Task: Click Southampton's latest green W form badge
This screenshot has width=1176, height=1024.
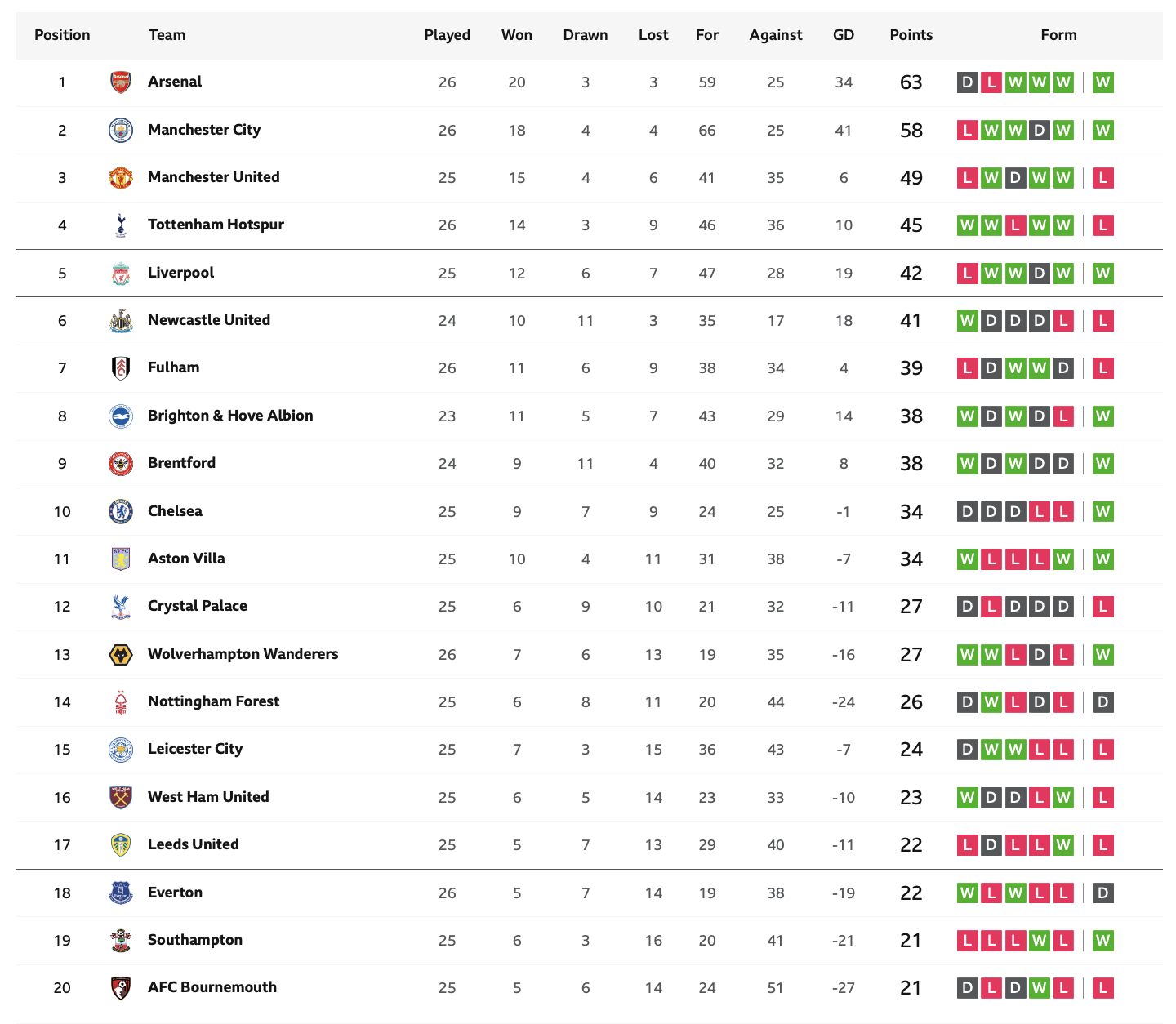Action: click(1102, 940)
